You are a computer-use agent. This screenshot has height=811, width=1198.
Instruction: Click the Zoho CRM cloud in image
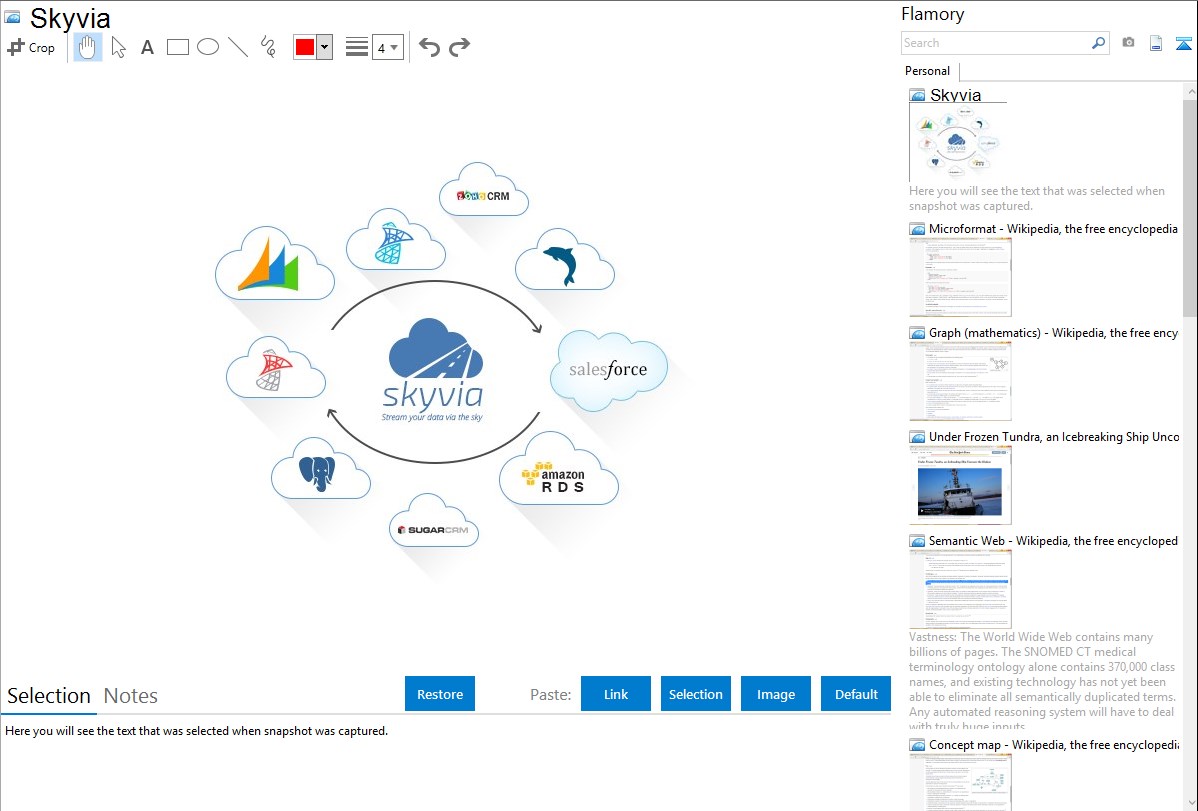484,190
